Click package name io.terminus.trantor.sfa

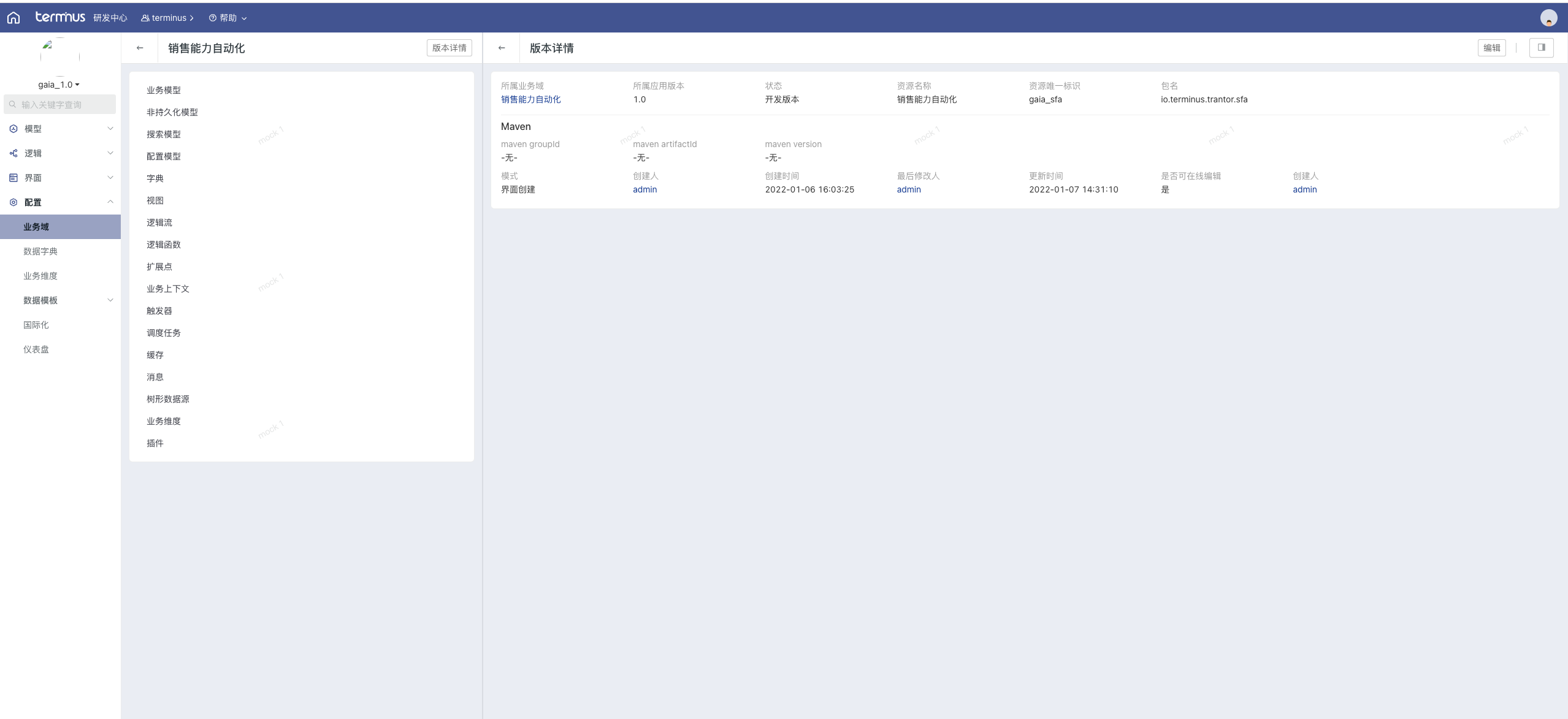point(1204,99)
